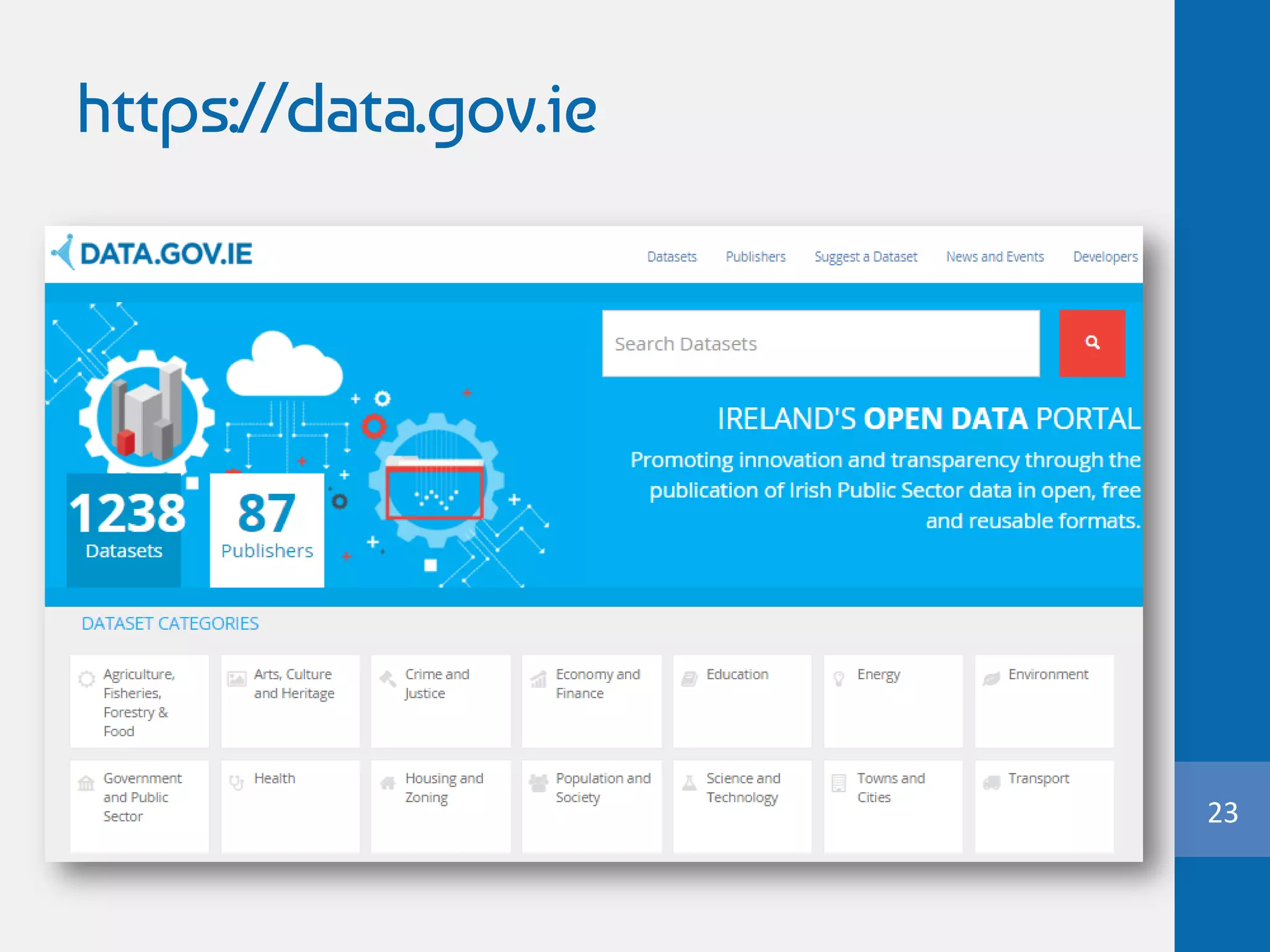Open the Developers navigation link
Screen dimensions: 1270x952
point(1105,257)
